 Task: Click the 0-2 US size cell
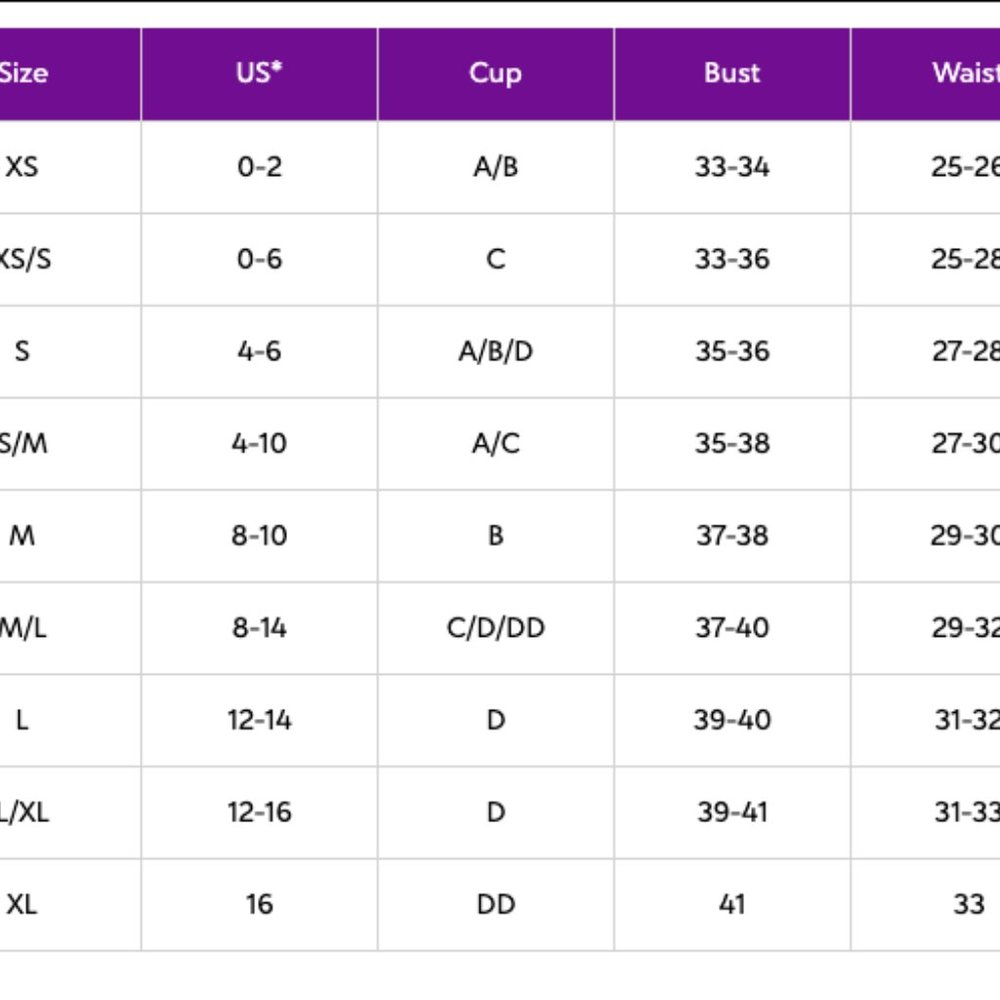[x=259, y=166]
